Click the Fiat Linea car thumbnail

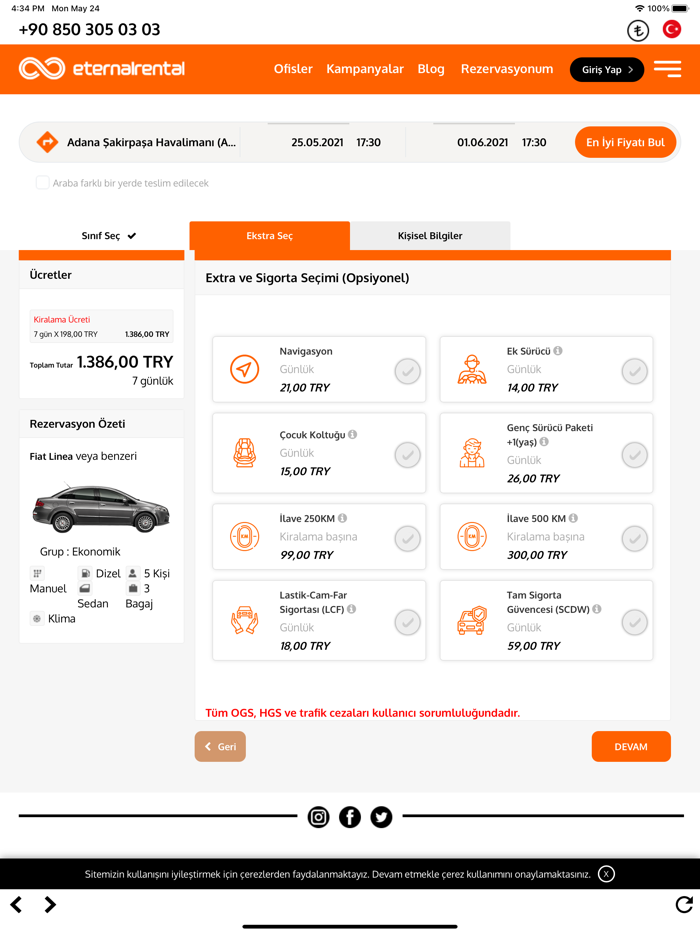point(100,508)
